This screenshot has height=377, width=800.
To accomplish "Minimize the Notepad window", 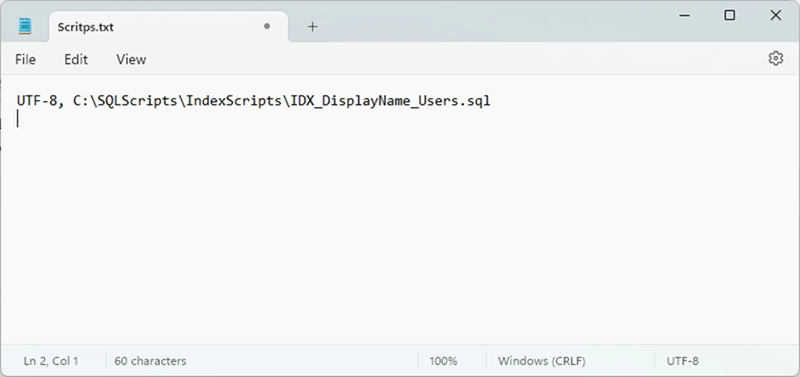I will pyautogui.click(x=685, y=15).
